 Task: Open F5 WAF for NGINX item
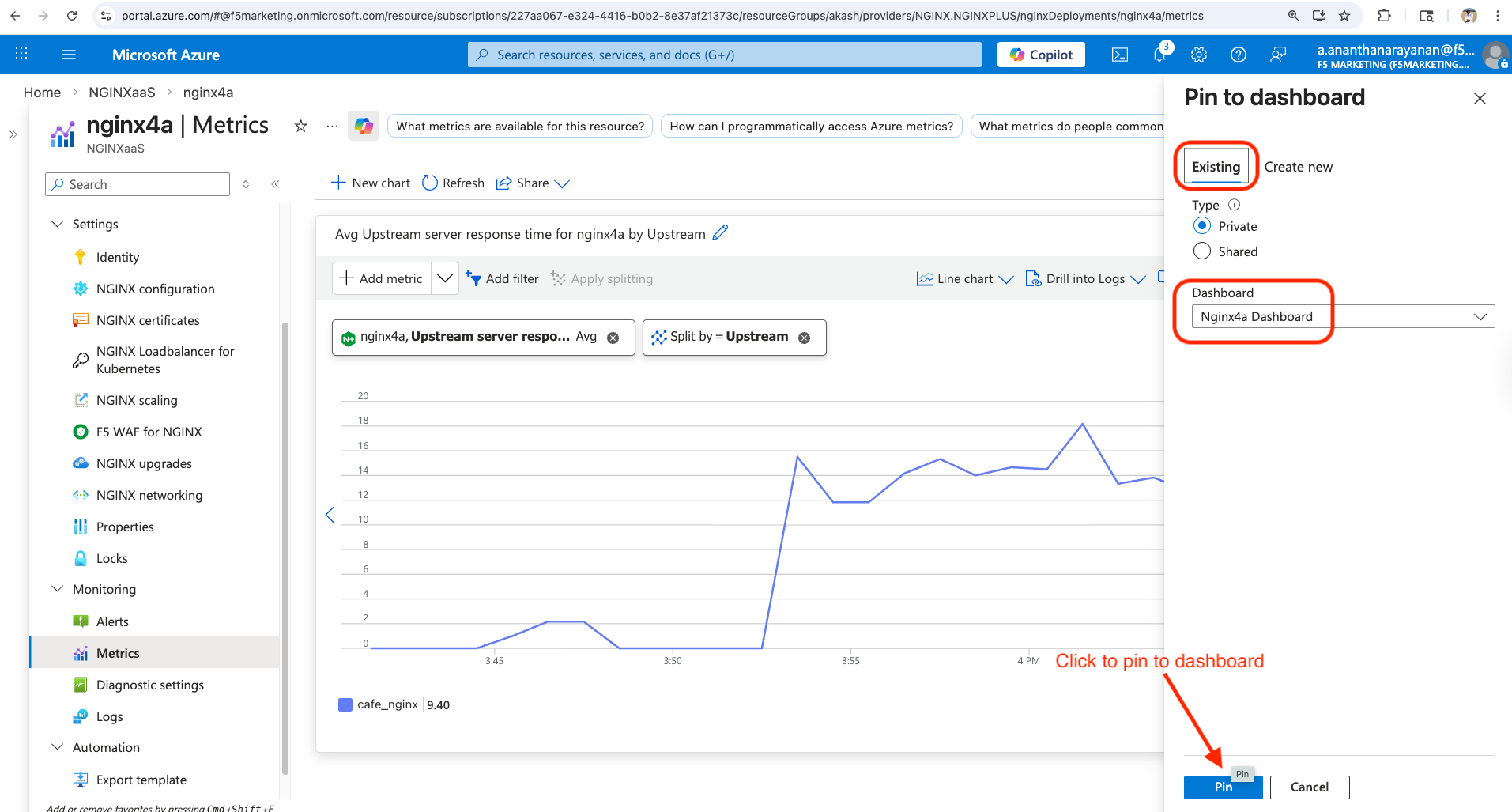pyautogui.click(x=149, y=432)
